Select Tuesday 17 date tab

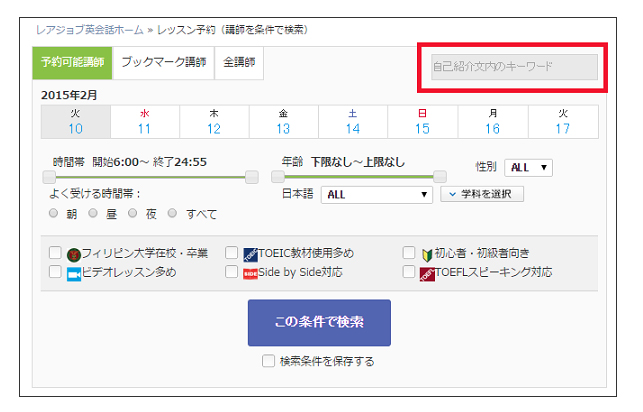(x=563, y=122)
